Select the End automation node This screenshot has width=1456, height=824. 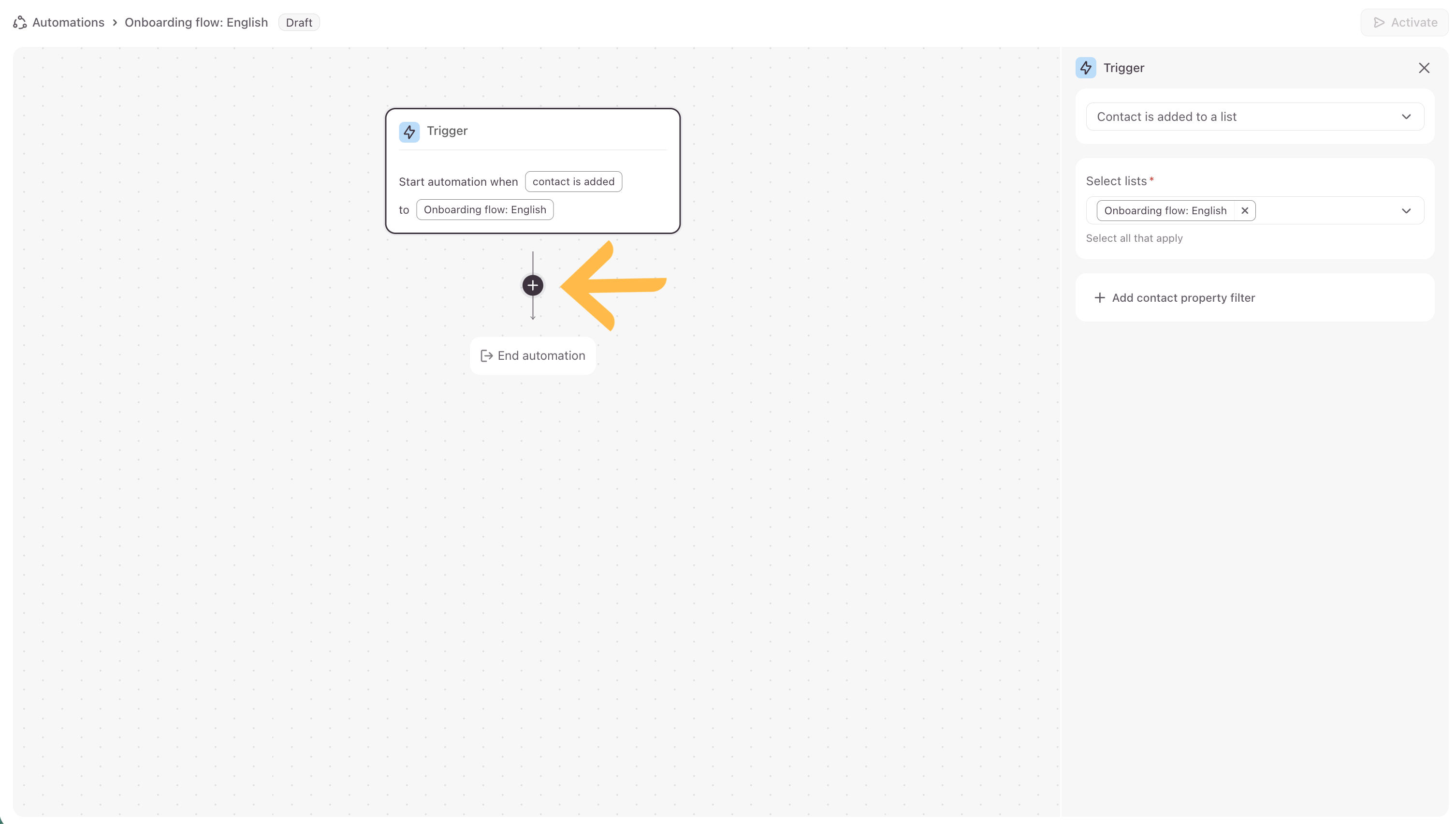pyautogui.click(x=532, y=355)
